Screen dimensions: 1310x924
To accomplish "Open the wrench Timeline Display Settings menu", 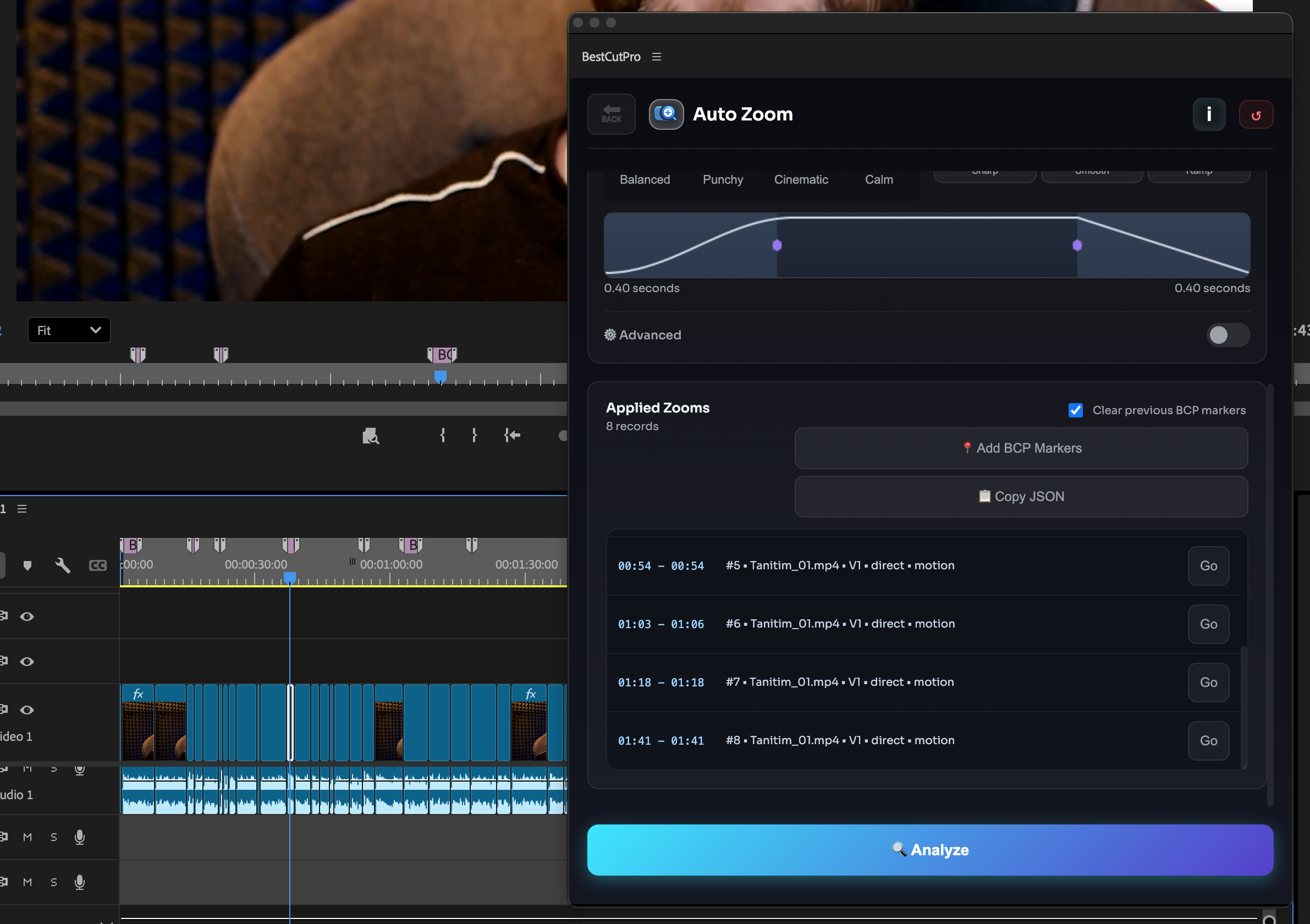I will tap(63, 565).
